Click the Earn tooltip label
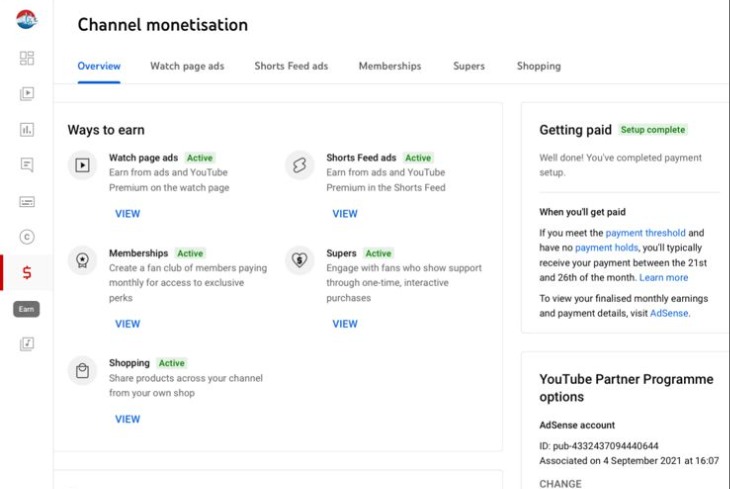The image size is (730, 489). [27, 309]
